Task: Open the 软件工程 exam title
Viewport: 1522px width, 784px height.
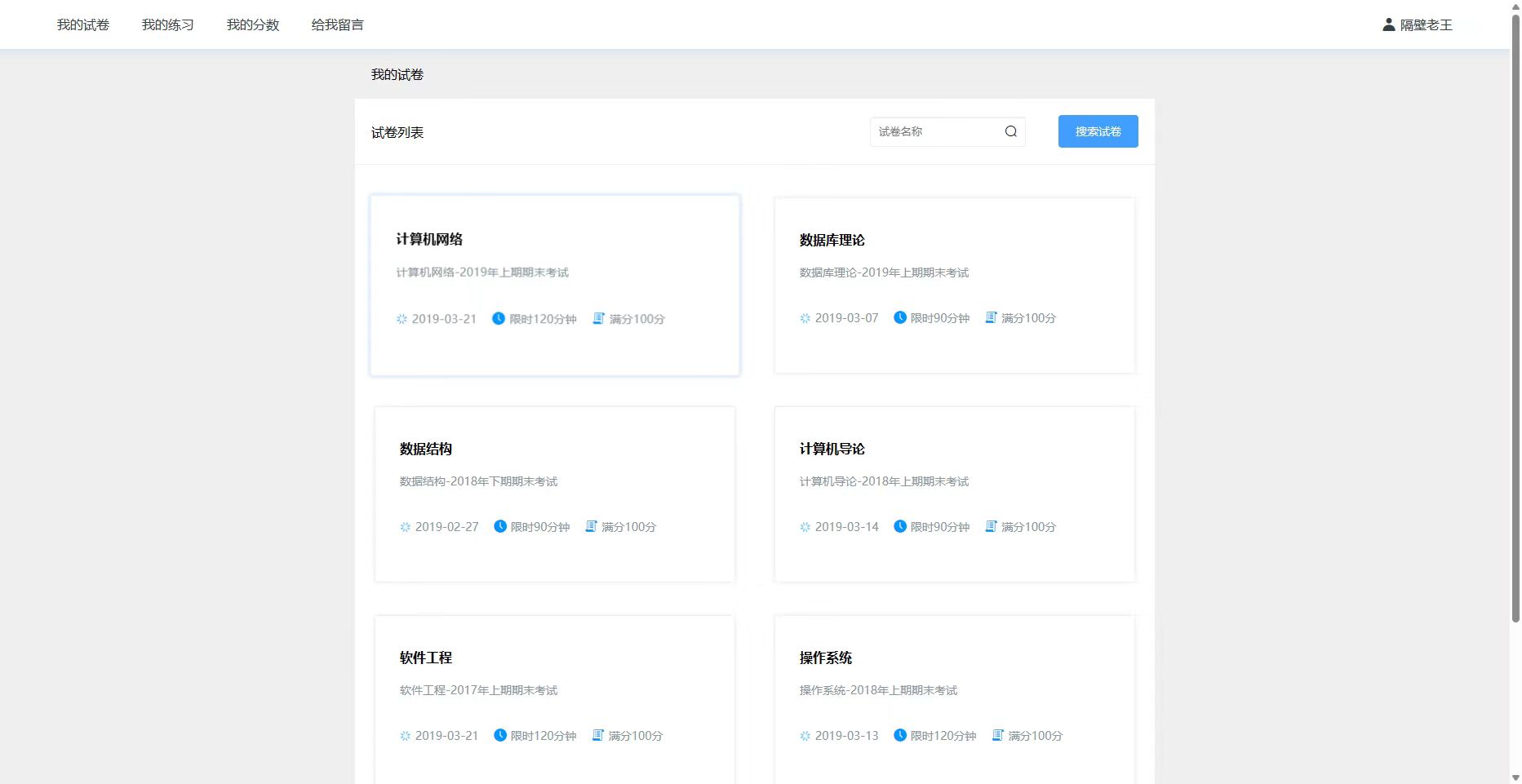Action: (426, 658)
